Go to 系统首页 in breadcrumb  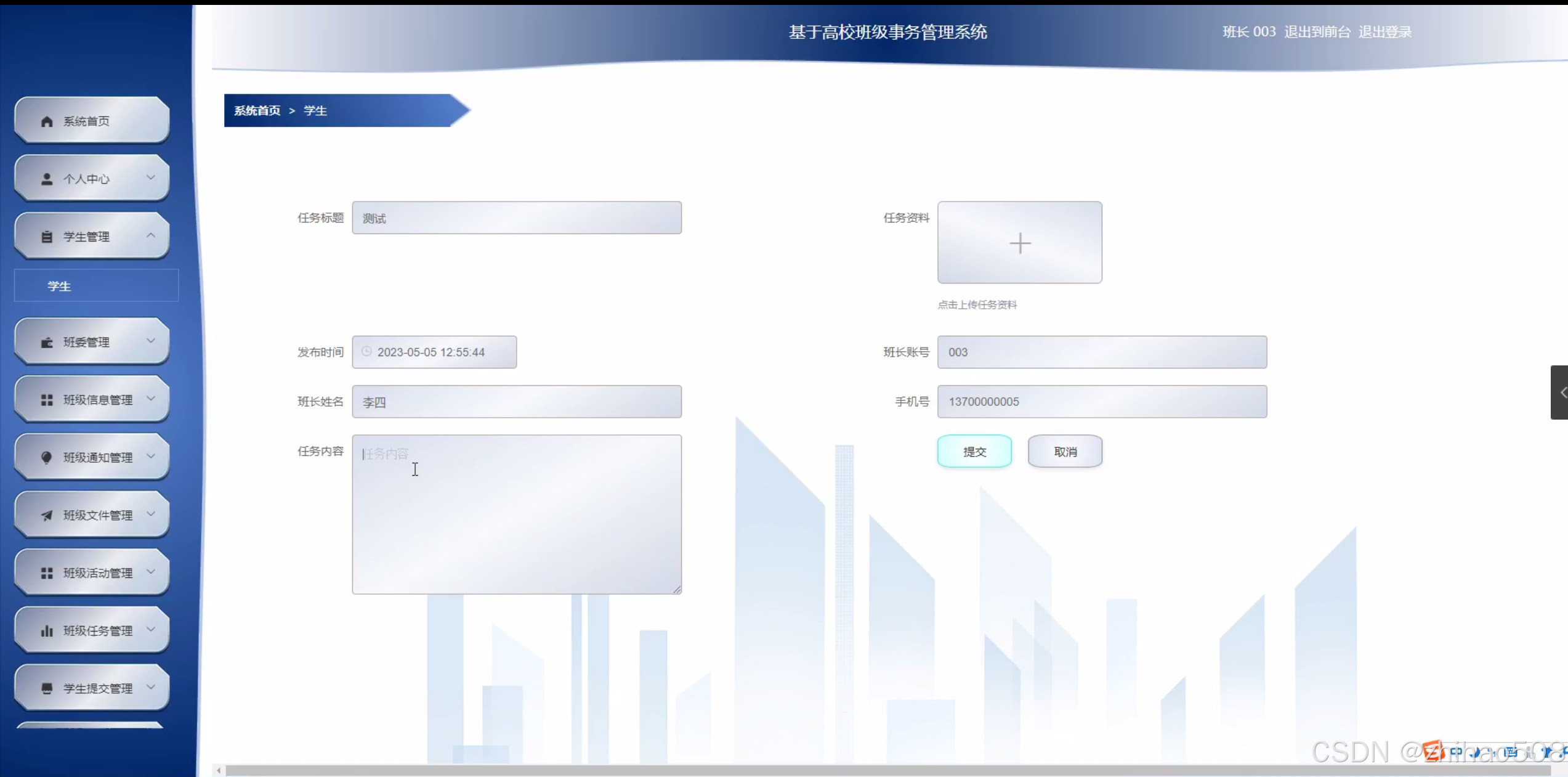[257, 111]
